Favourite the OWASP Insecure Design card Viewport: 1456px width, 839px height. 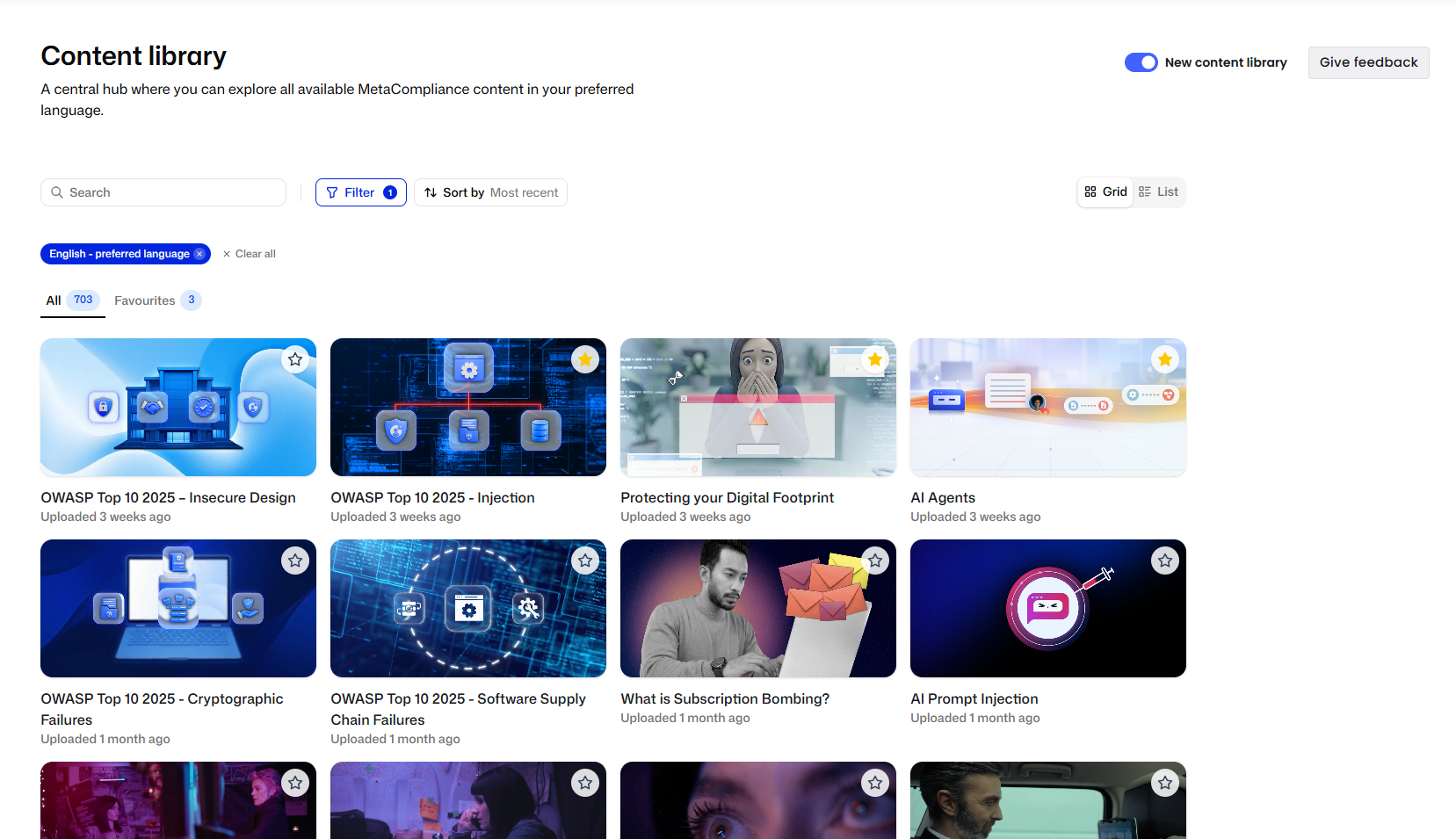click(295, 359)
